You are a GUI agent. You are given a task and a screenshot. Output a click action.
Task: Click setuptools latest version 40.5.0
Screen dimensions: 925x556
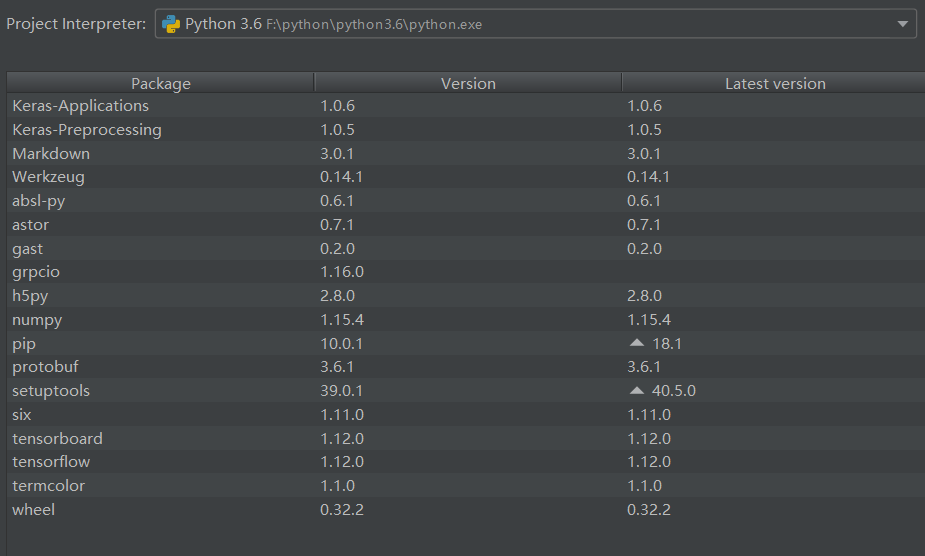(x=674, y=391)
